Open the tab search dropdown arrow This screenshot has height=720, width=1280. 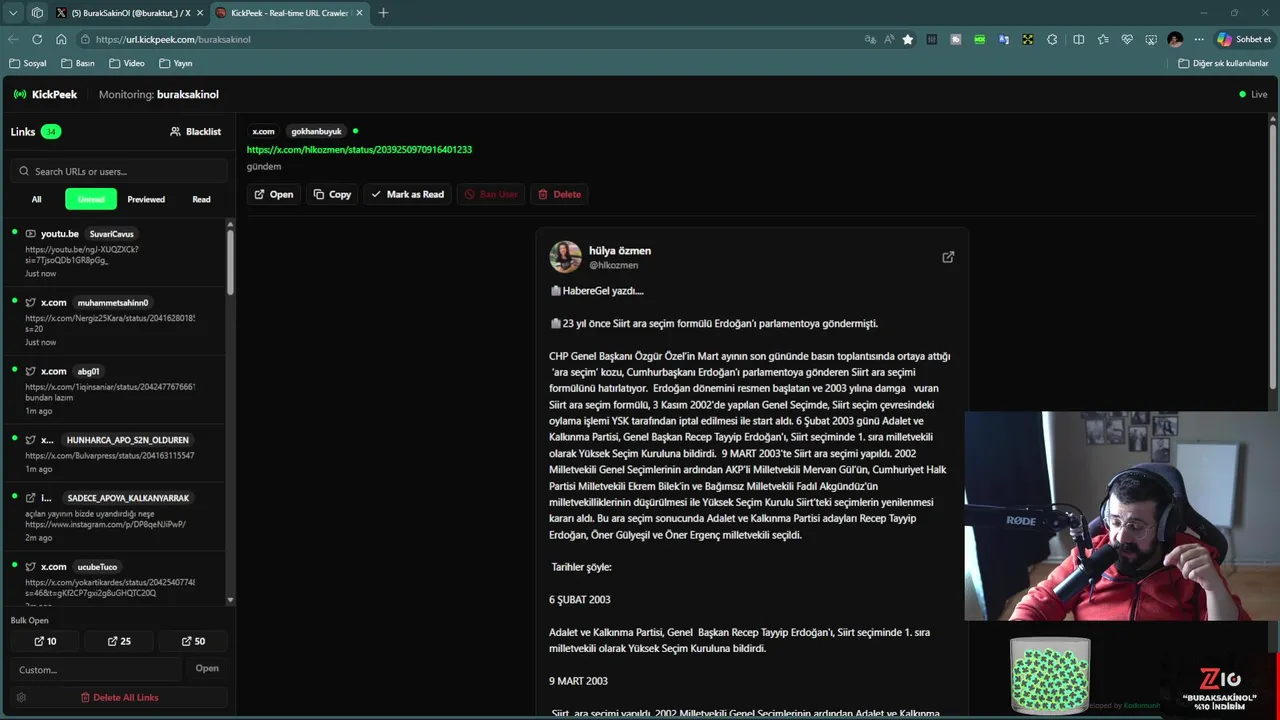(x=13, y=13)
